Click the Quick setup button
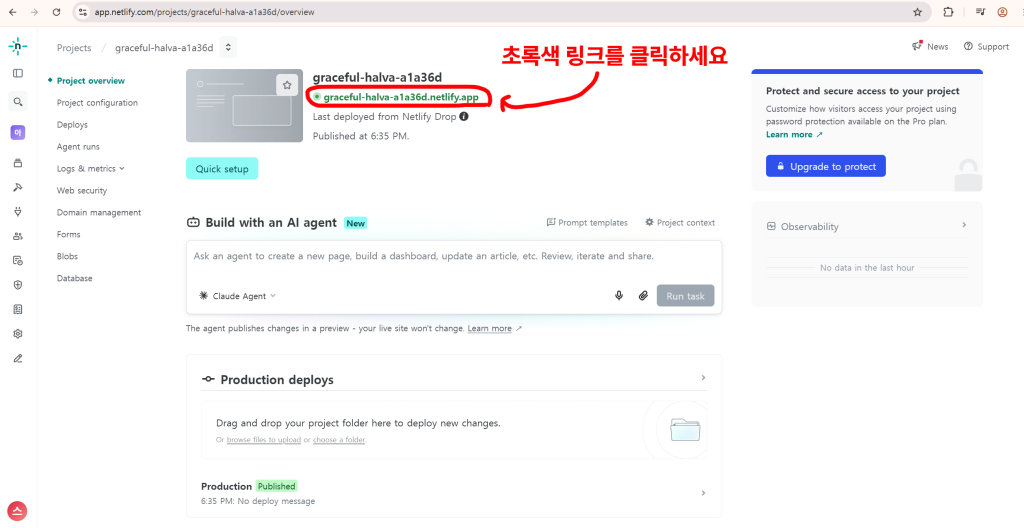1024x528 pixels. pos(222,169)
